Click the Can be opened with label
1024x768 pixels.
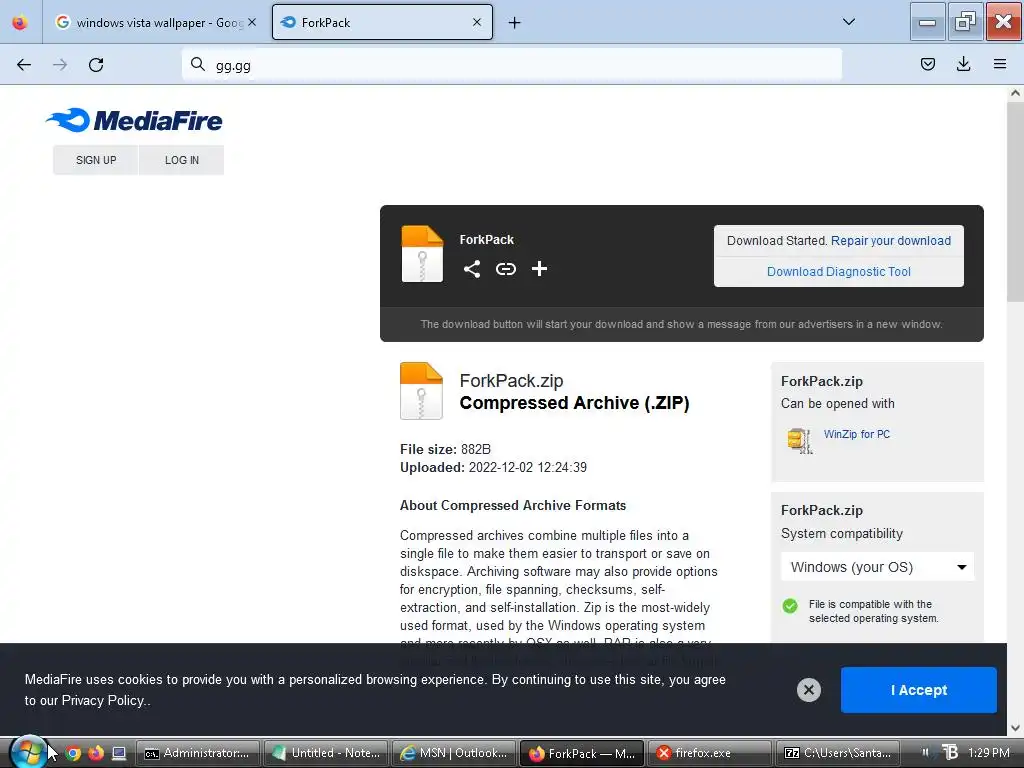(x=838, y=404)
